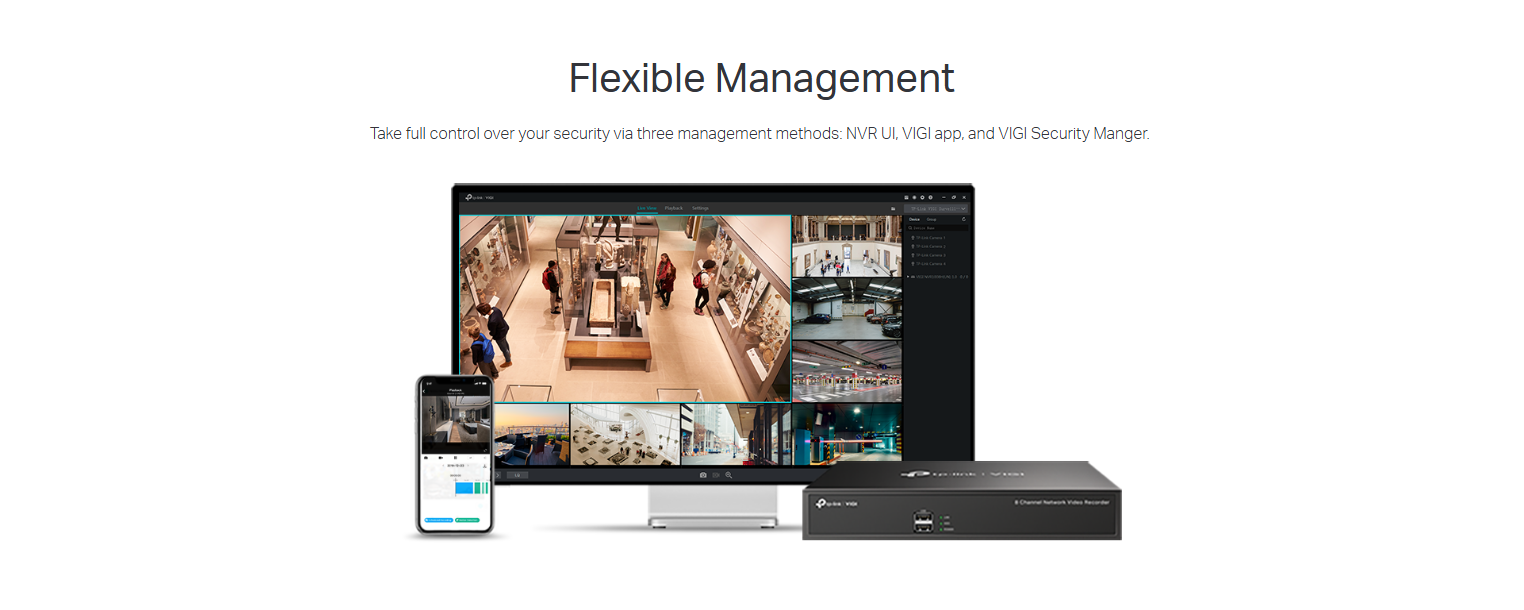Open the layout selector in bottom toolbar

pos(516,475)
